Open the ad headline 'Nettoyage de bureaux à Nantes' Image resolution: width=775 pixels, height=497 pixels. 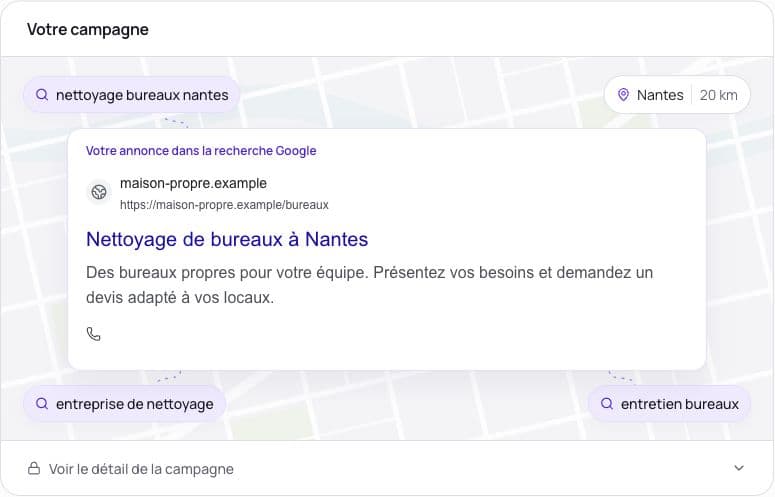227,240
